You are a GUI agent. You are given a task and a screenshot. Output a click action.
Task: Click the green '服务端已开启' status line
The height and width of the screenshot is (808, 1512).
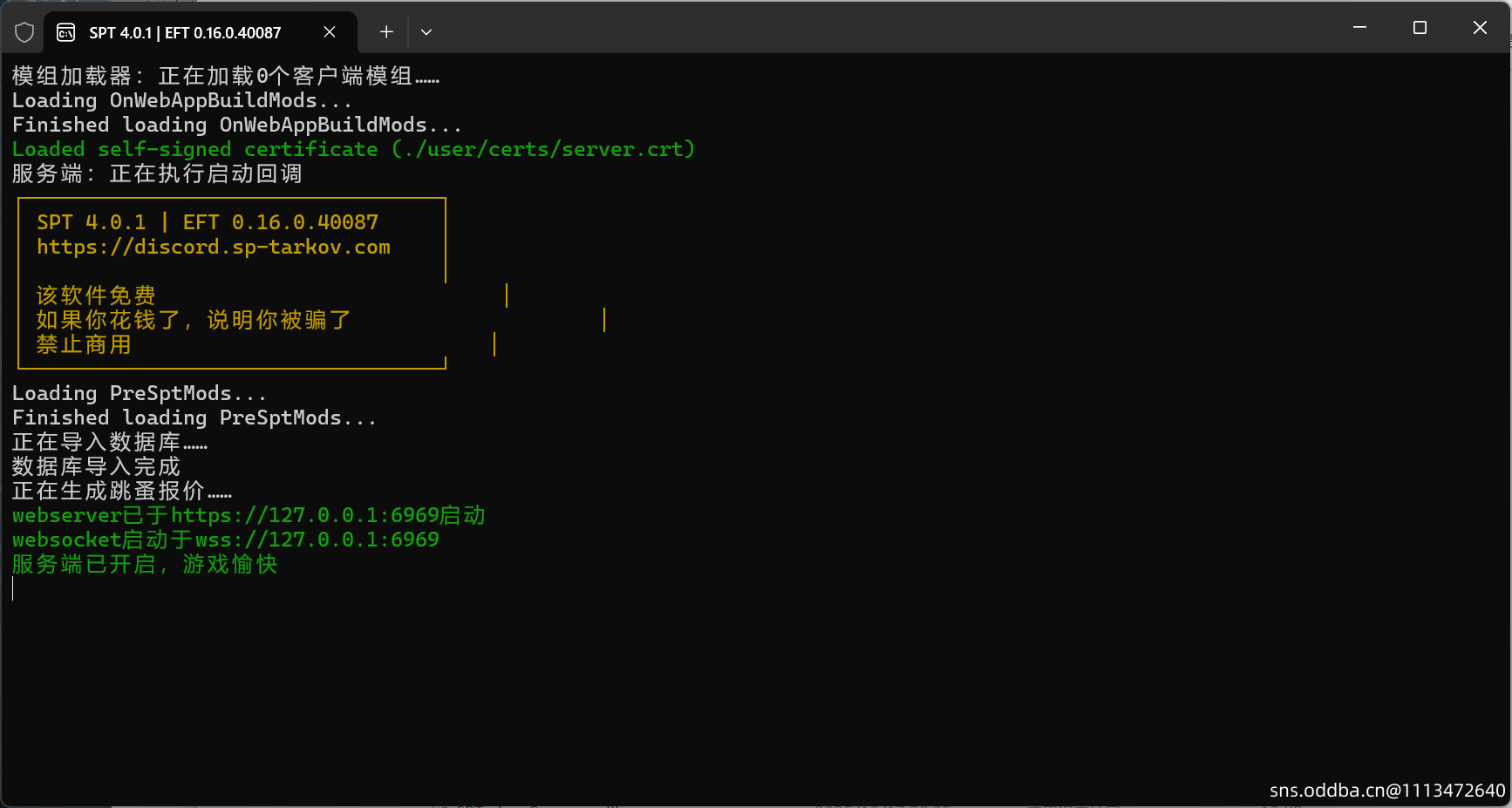pyautogui.click(x=145, y=565)
